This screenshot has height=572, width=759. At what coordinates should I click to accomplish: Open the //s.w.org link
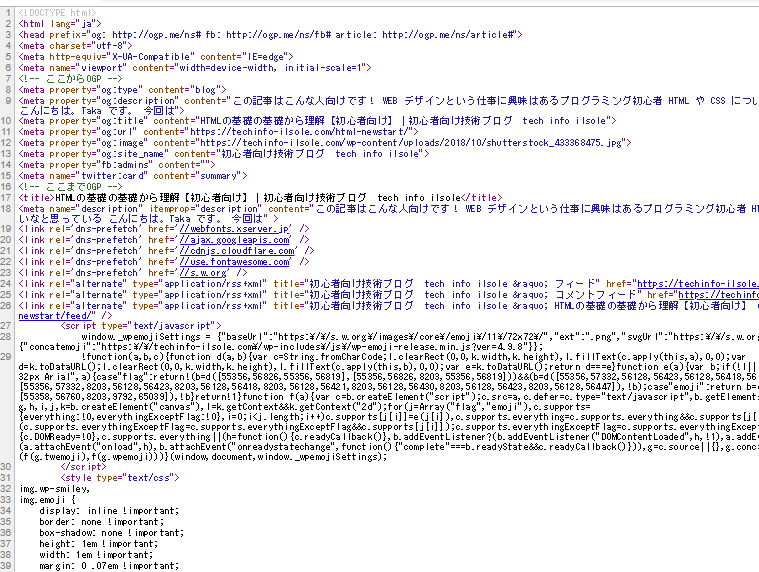(x=203, y=273)
